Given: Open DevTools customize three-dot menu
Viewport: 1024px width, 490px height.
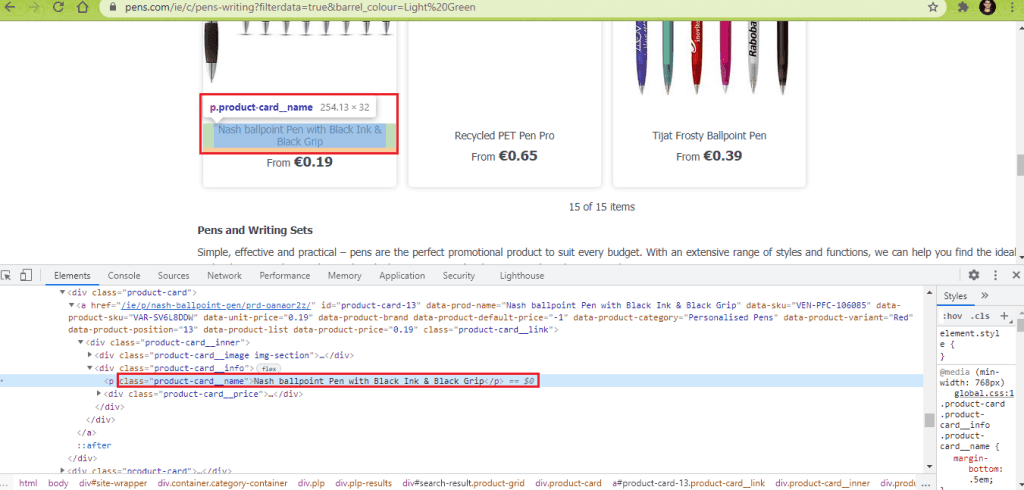Looking at the screenshot, I should [x=996, y=275].
